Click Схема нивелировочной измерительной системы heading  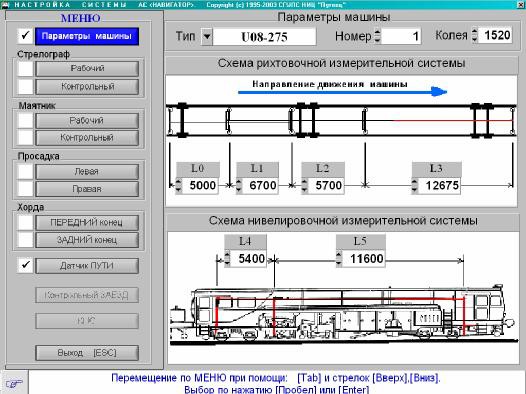[x=343, y=221]
